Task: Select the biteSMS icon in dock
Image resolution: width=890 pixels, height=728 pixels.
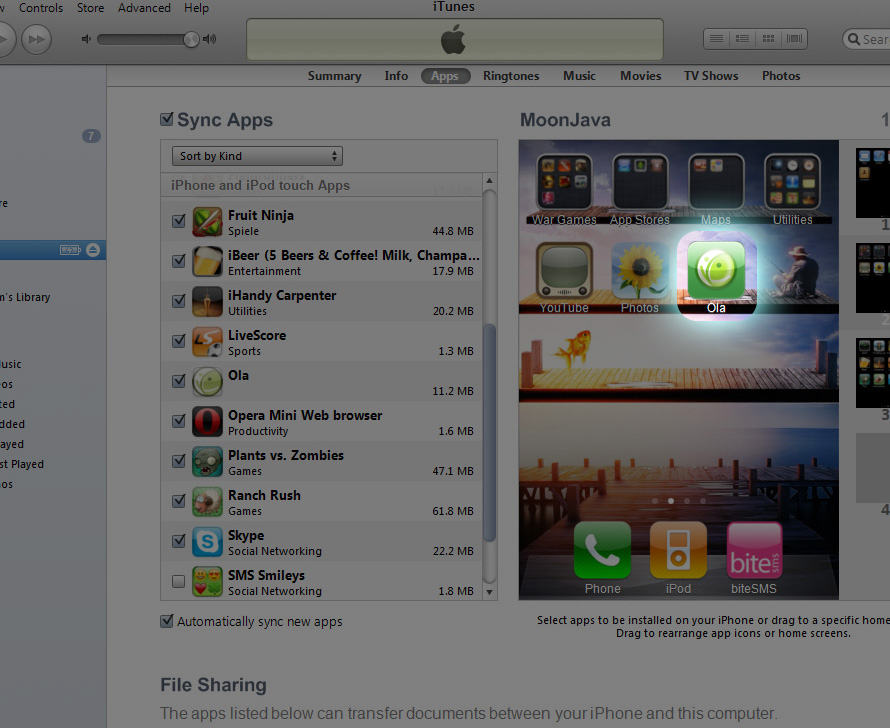Action: [754, 550]
